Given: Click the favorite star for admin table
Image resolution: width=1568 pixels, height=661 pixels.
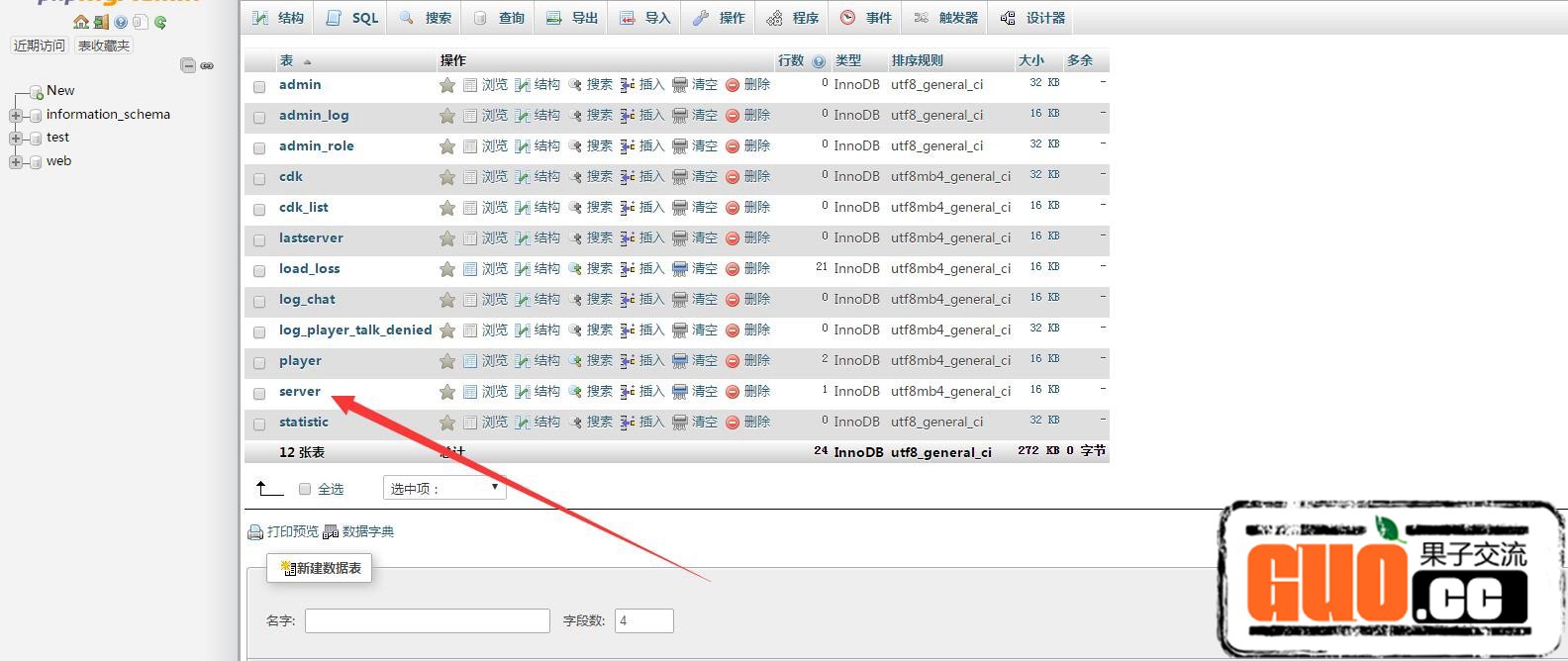Looking at the screenshot, I should tap(447, 85).
